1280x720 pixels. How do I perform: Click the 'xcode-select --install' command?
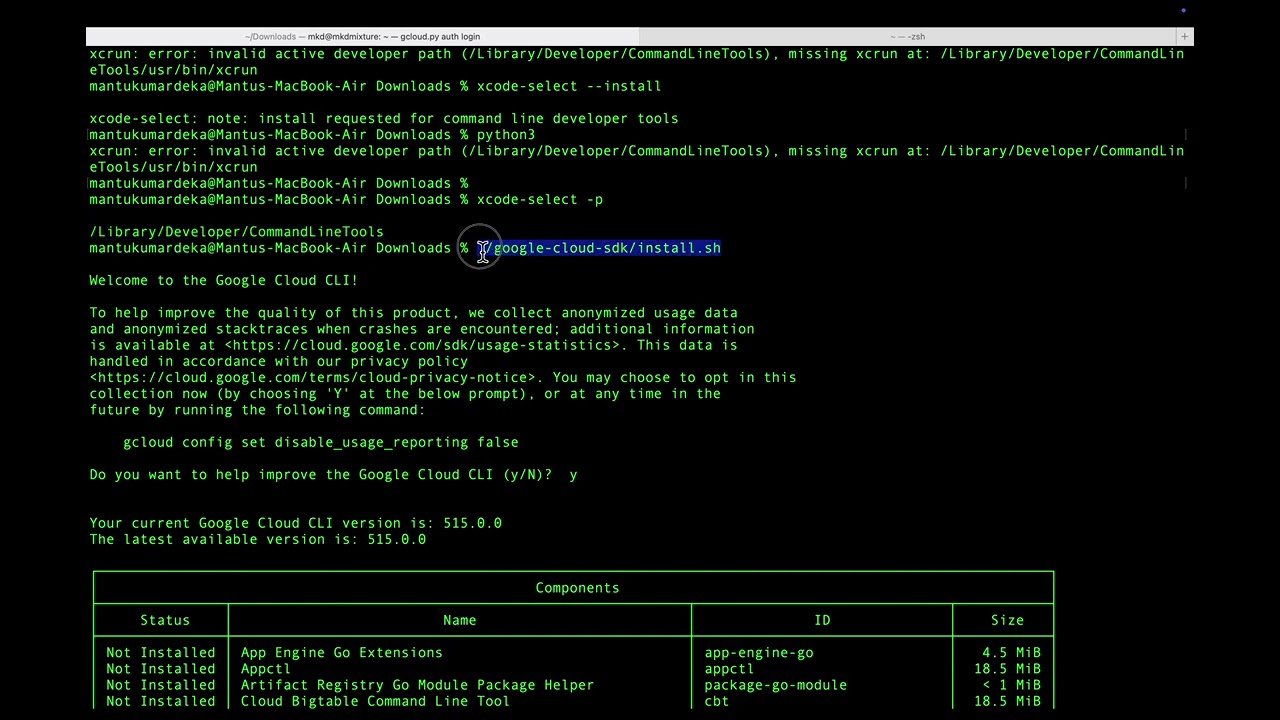[x=569, y=86]
